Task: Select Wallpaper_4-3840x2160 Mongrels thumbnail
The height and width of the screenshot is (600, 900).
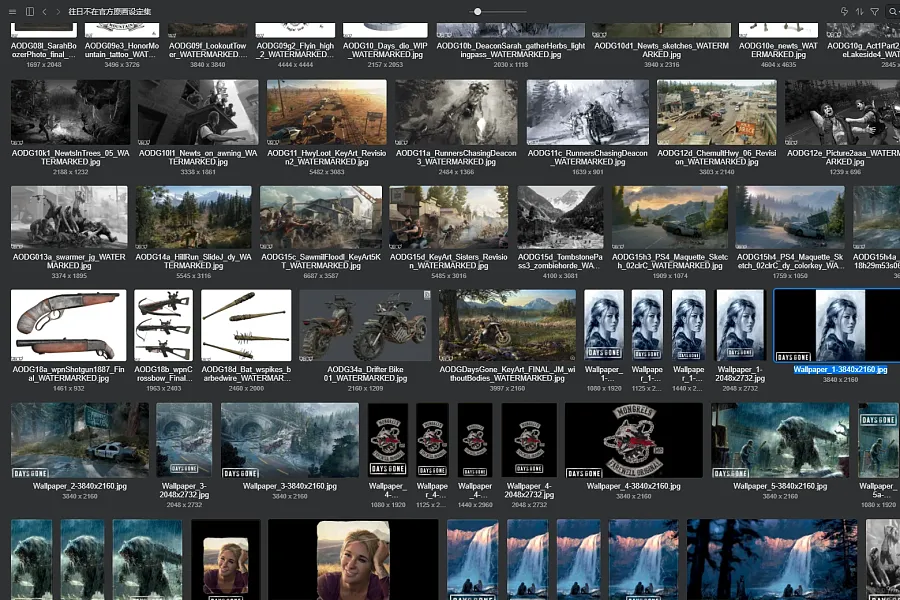Action: (x=634, y=440)
